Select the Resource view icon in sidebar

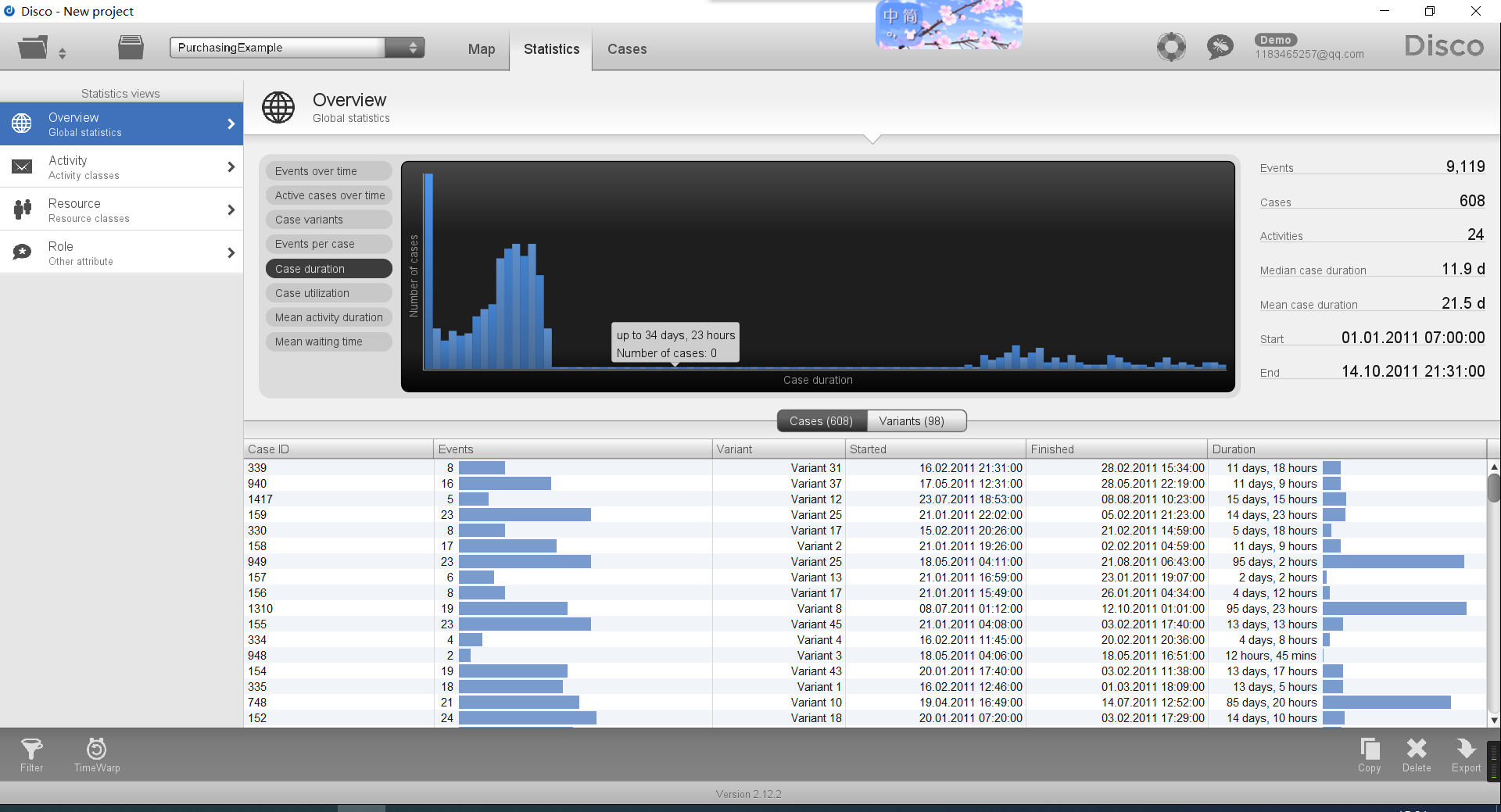click(x=22, y=209)
